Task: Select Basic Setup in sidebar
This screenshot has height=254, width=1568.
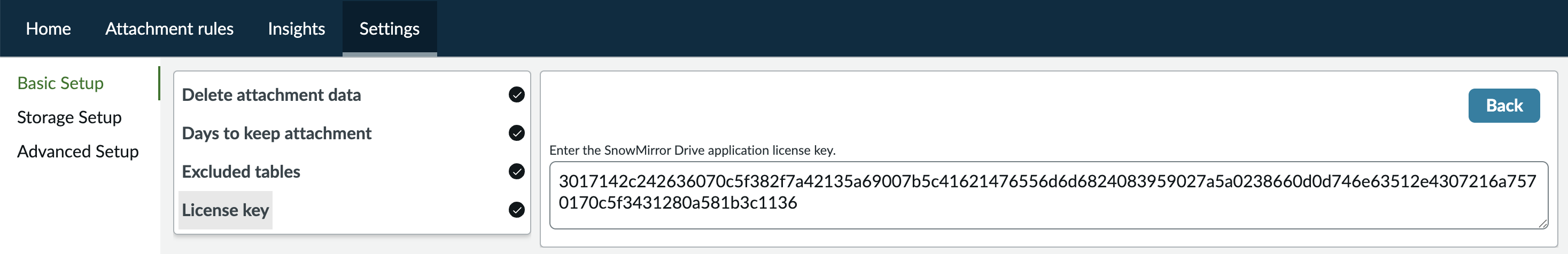Action: (60, 83)
